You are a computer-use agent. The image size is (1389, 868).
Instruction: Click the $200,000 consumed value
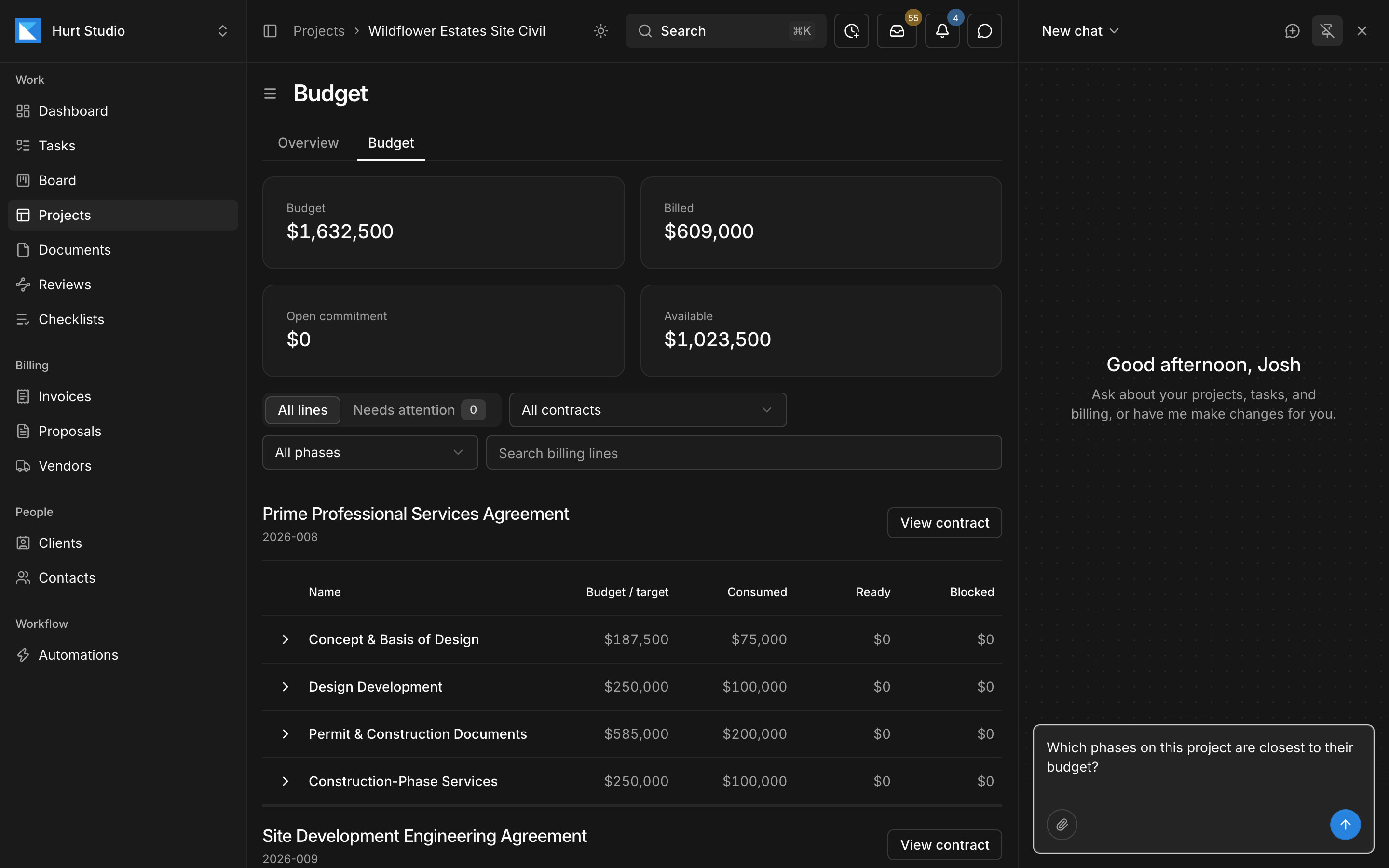(x=754, y=733)
